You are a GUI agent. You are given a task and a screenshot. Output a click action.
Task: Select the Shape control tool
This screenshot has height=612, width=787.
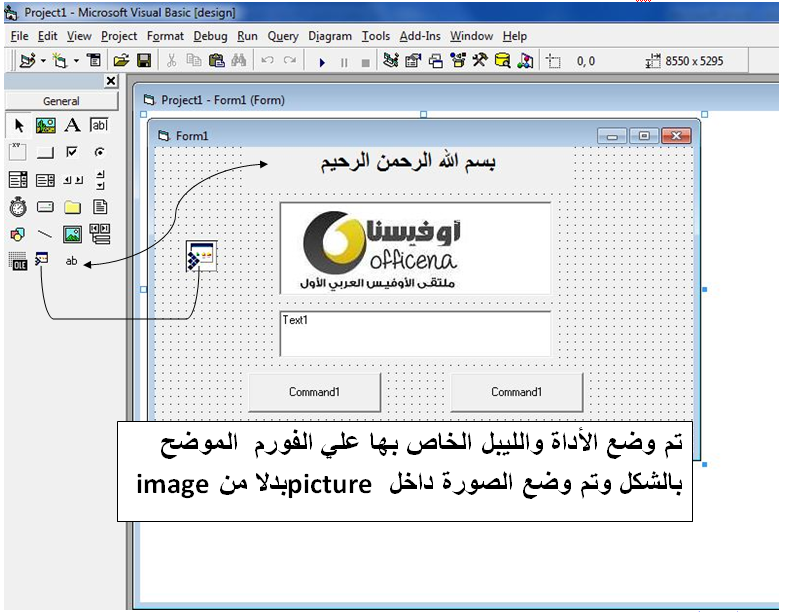[18, 234]
